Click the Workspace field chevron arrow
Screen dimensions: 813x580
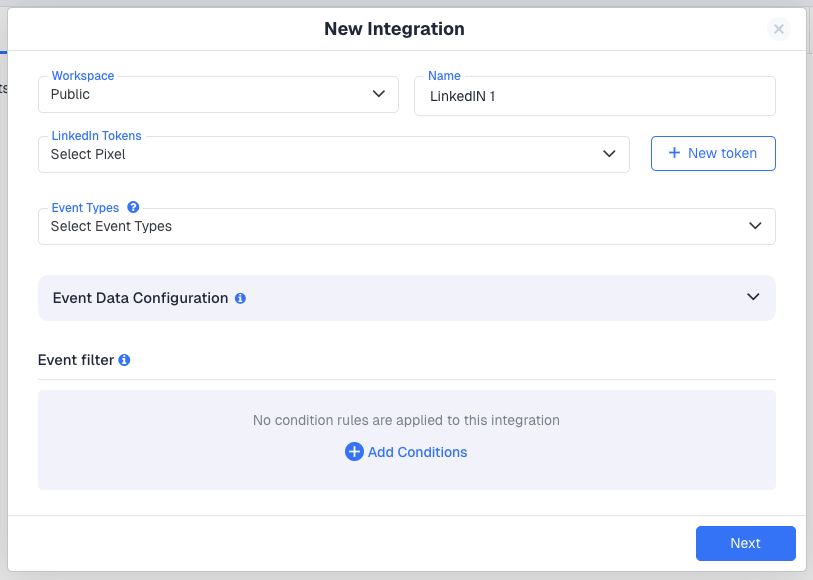coord(379,94)
